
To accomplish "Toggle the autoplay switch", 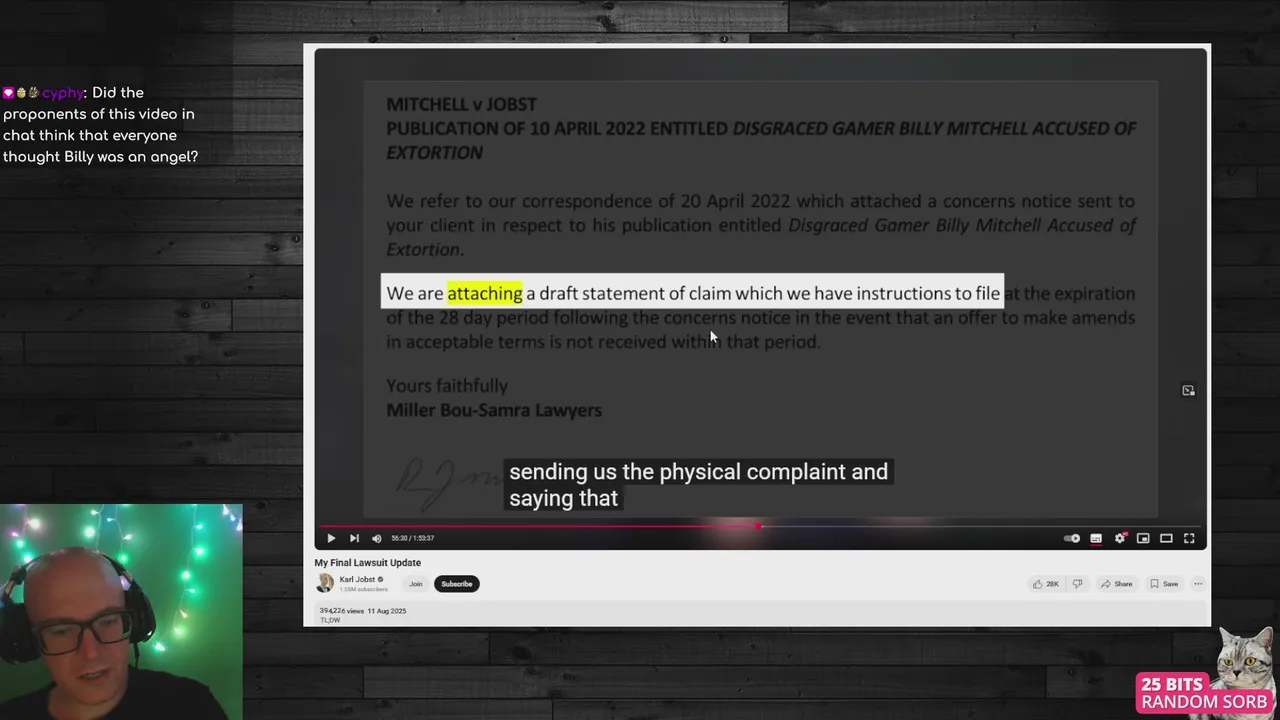I will [x=1072, y=538].
